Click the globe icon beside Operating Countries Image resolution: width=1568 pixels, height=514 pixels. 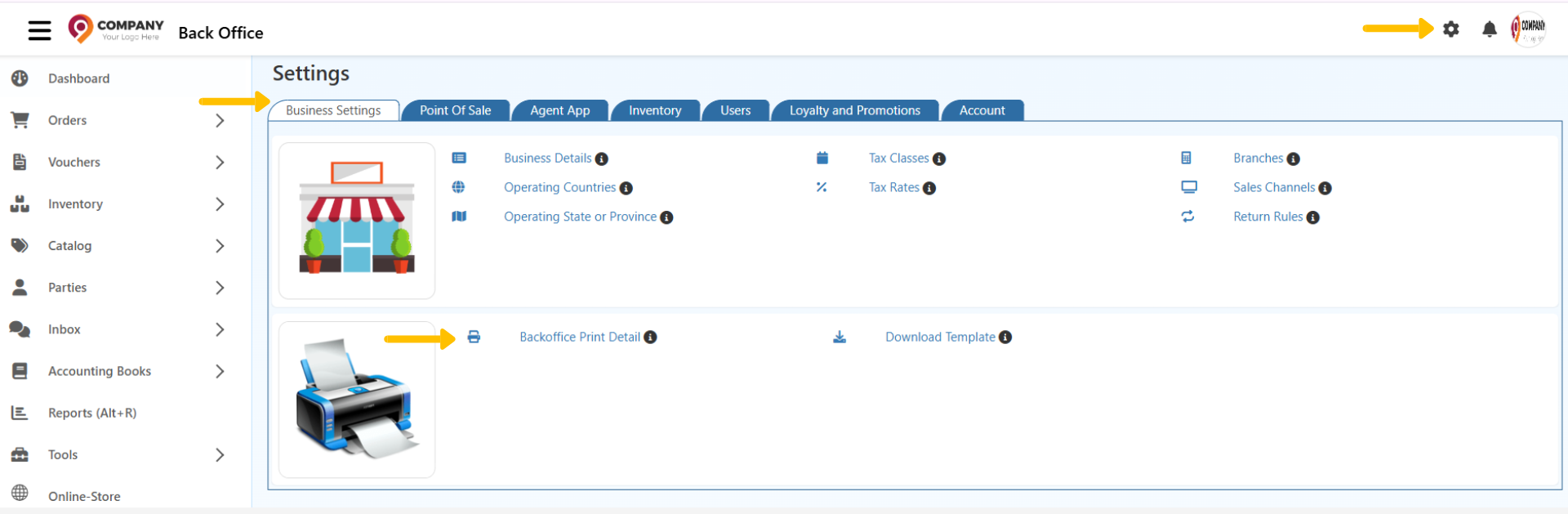pyautogui.click(x=459, y=187)
